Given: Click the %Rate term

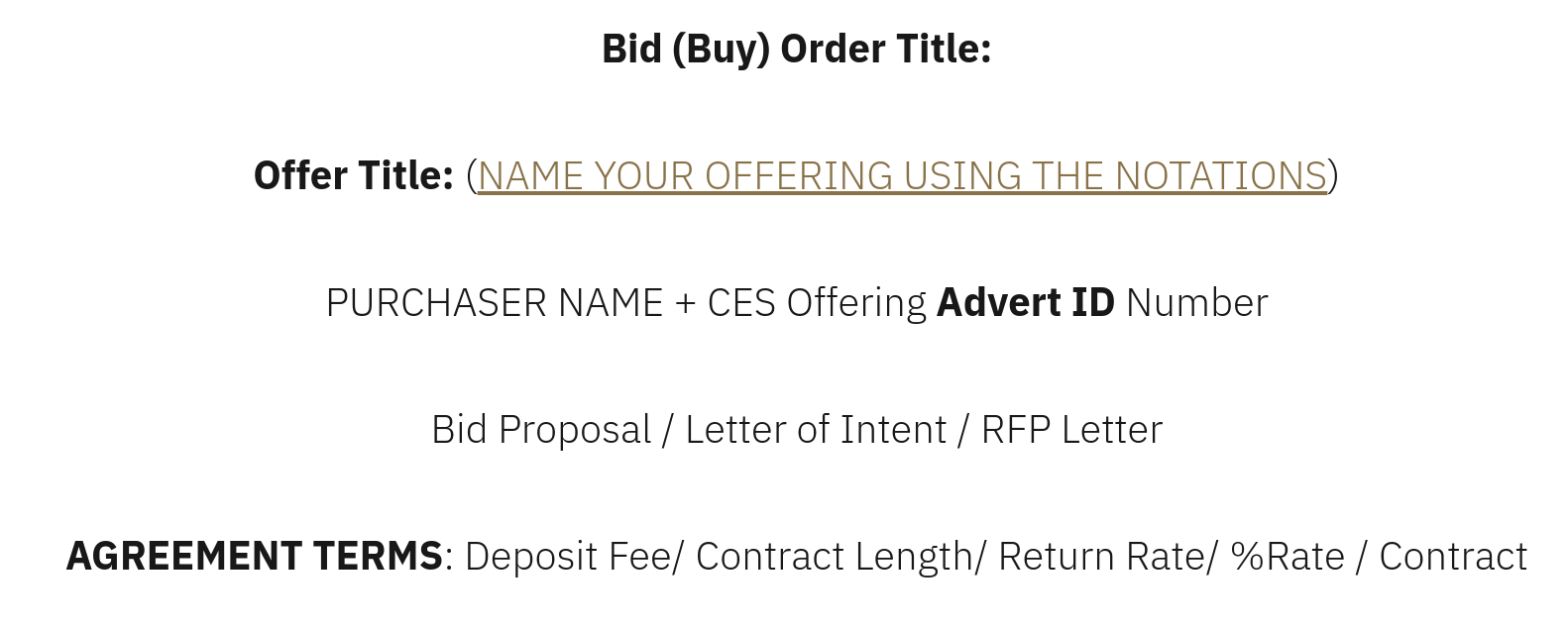Looking at the screenshot, I should [x=1287, y=557].
